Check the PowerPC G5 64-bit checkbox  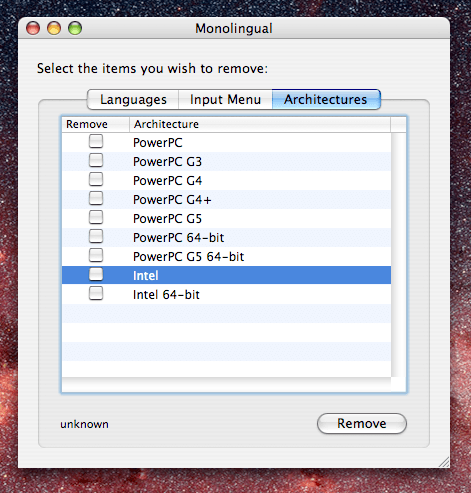point(96,255)
